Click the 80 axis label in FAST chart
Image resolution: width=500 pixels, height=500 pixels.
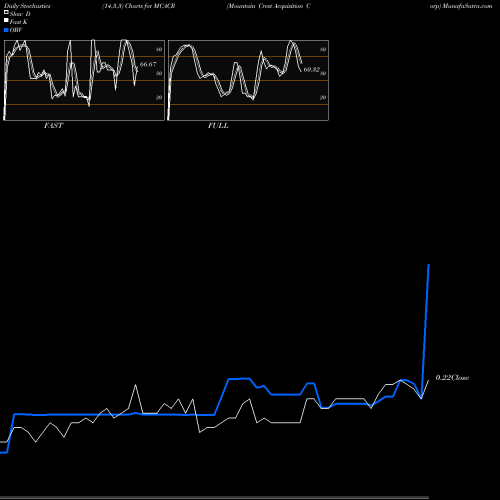pyautogui.click(x=159, y=49)
